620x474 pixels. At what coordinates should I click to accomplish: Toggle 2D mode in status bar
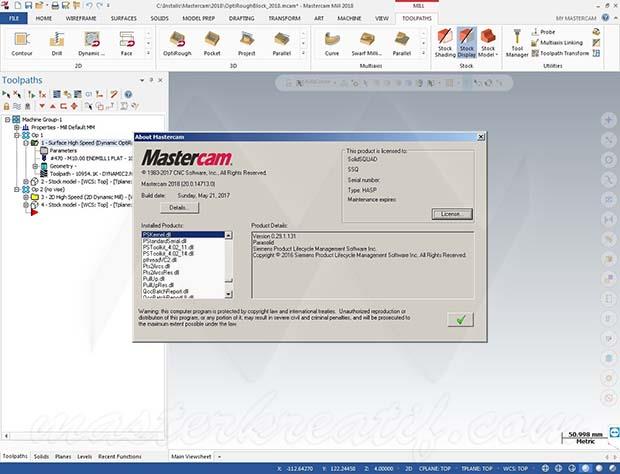[x=408, y=468]
